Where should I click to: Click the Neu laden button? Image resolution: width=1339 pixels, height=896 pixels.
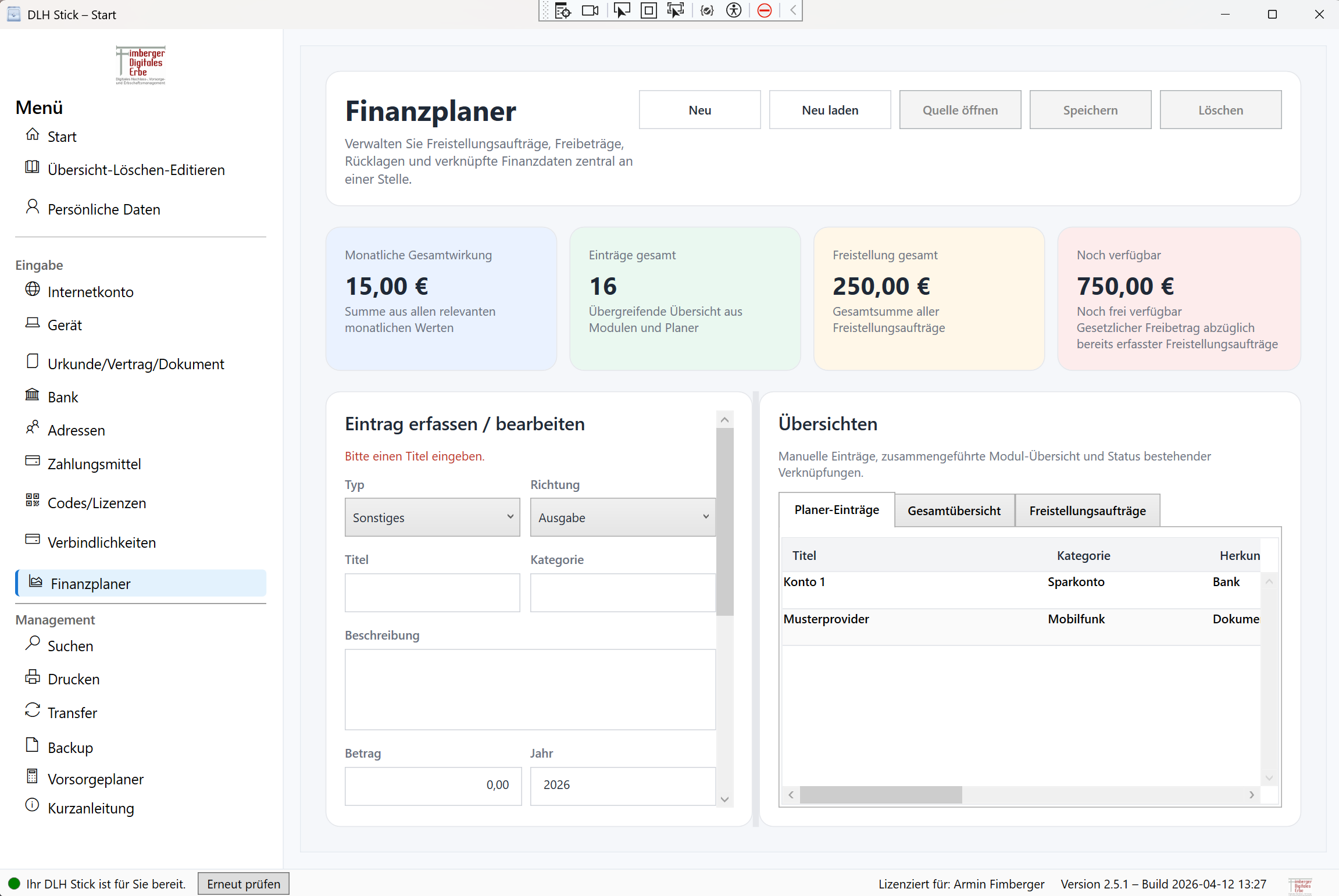[x=830, y=109]
